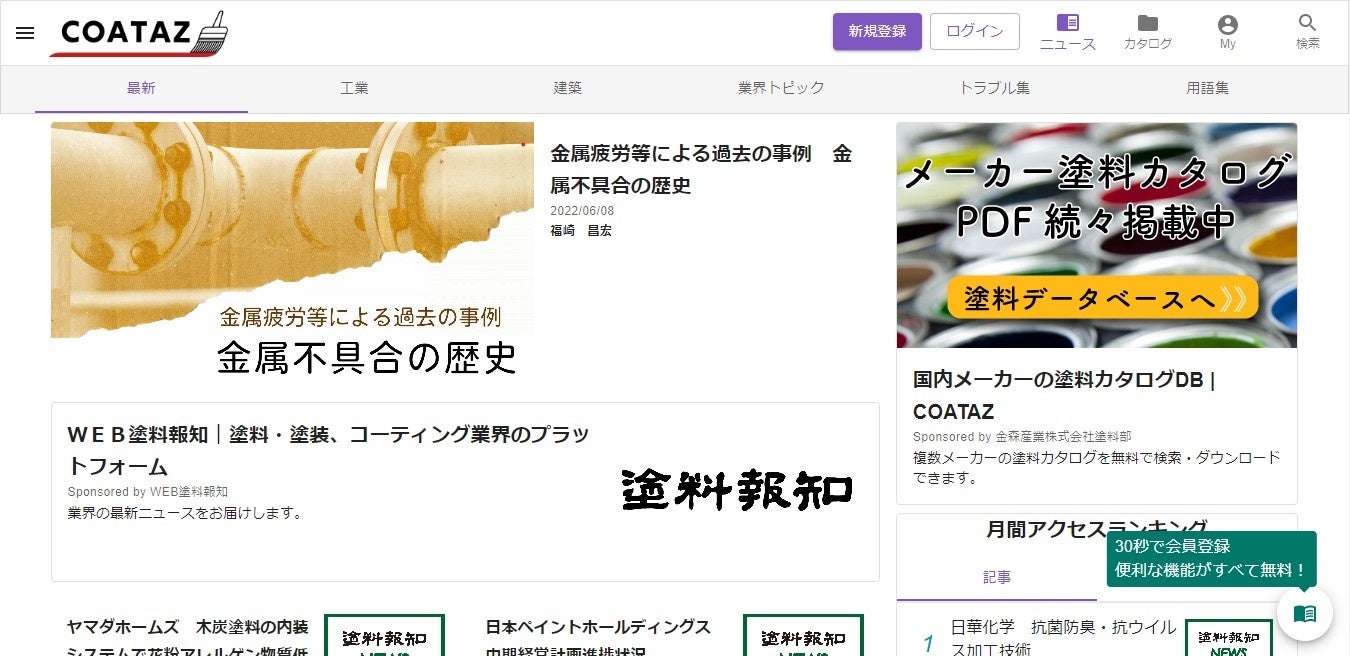Click the 塗料データベースへ banner button

pyautogui.click(x=1101, y=298)
